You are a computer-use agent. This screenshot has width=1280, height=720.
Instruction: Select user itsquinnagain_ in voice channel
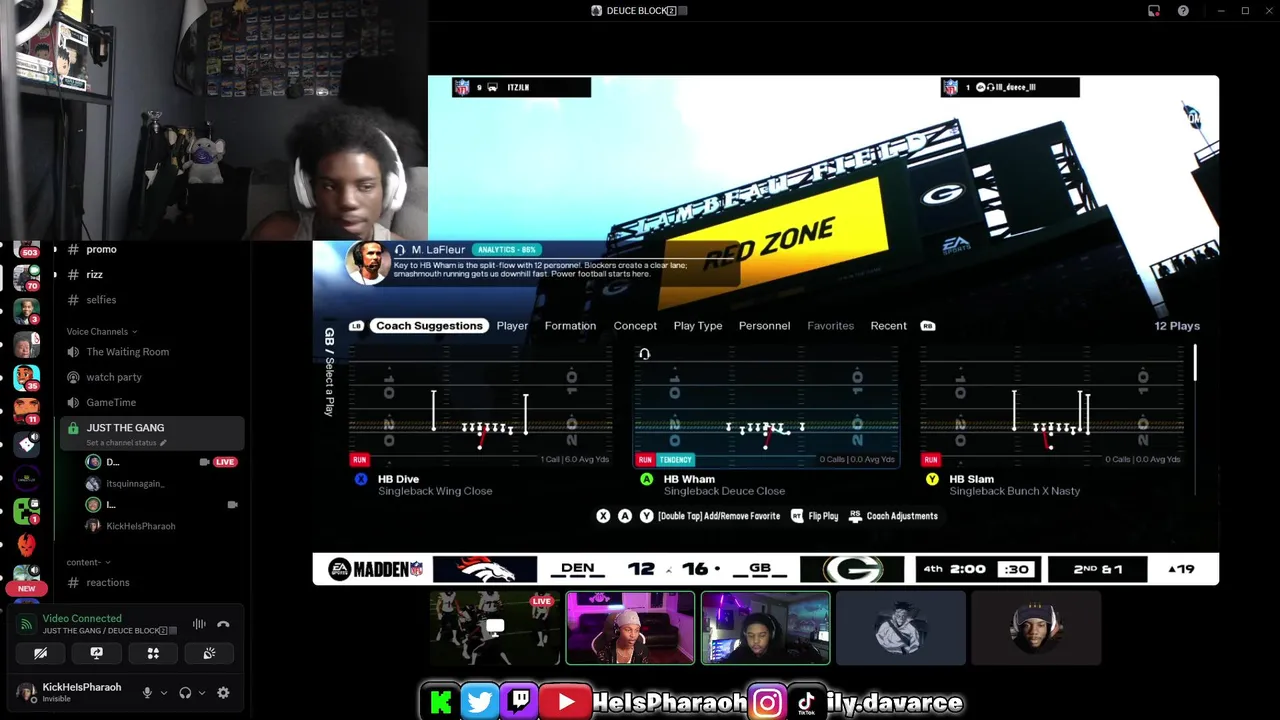click(x=135, y=483)
